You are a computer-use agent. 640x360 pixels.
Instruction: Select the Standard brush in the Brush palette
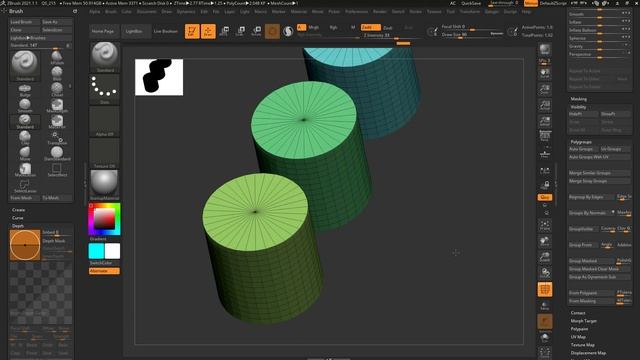(x=25, y=122)
